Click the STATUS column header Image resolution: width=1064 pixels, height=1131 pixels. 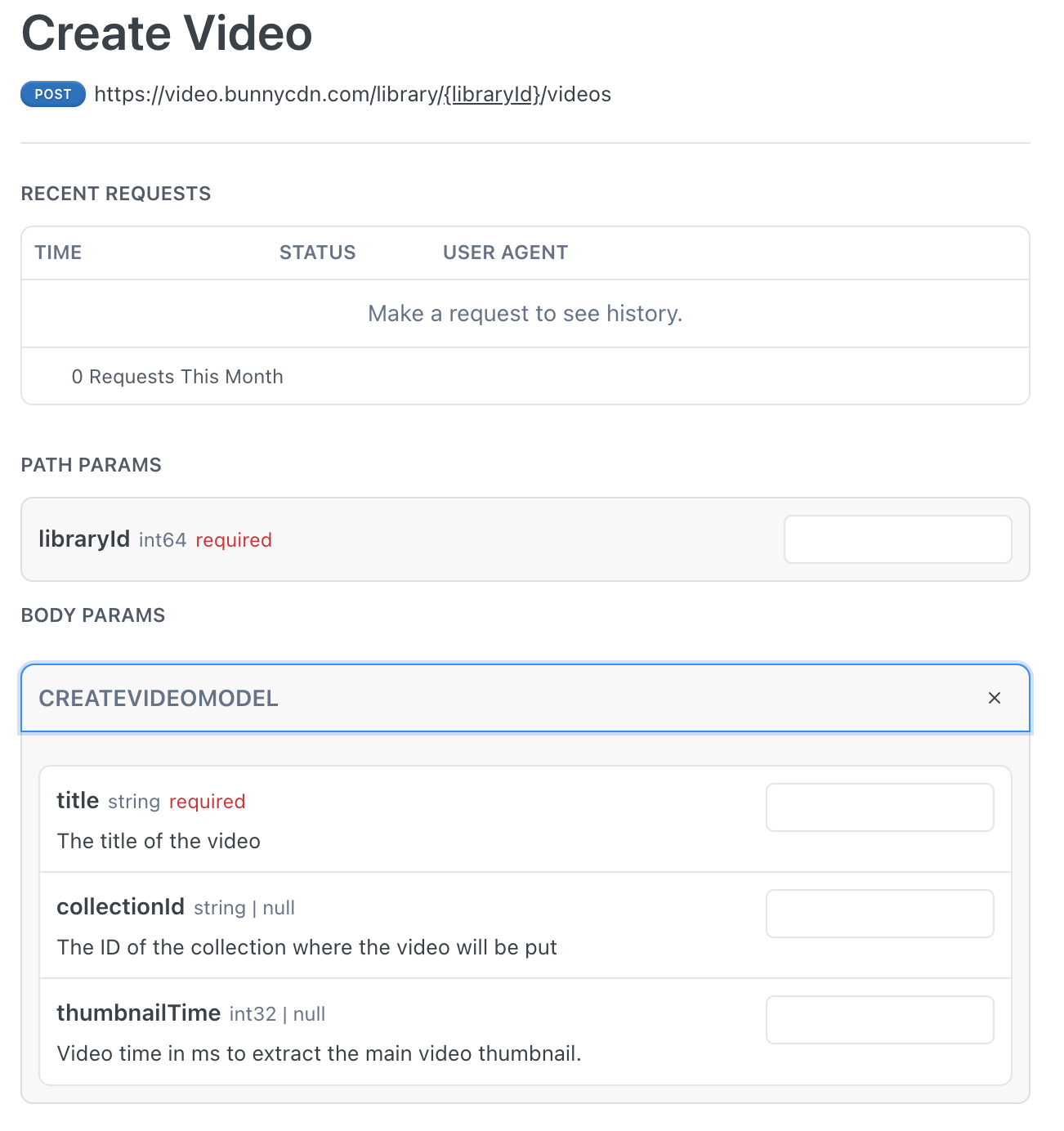(318, 253)
